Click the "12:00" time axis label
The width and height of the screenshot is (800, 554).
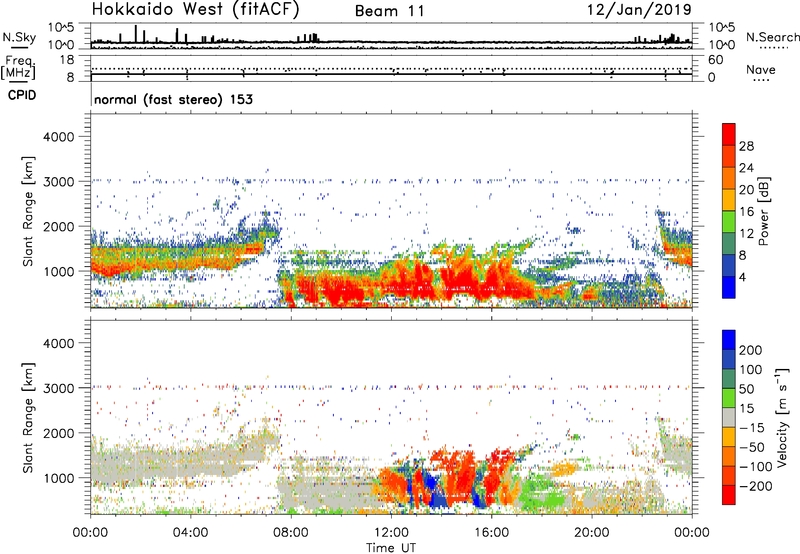tap(391, 533)
